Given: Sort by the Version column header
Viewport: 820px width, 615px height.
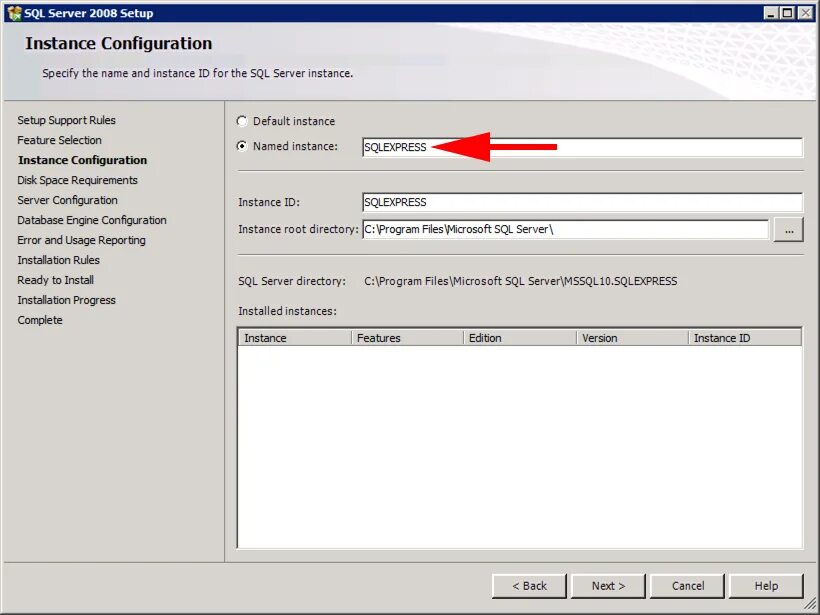Looking at the screenshot, I should click(632, 338).
